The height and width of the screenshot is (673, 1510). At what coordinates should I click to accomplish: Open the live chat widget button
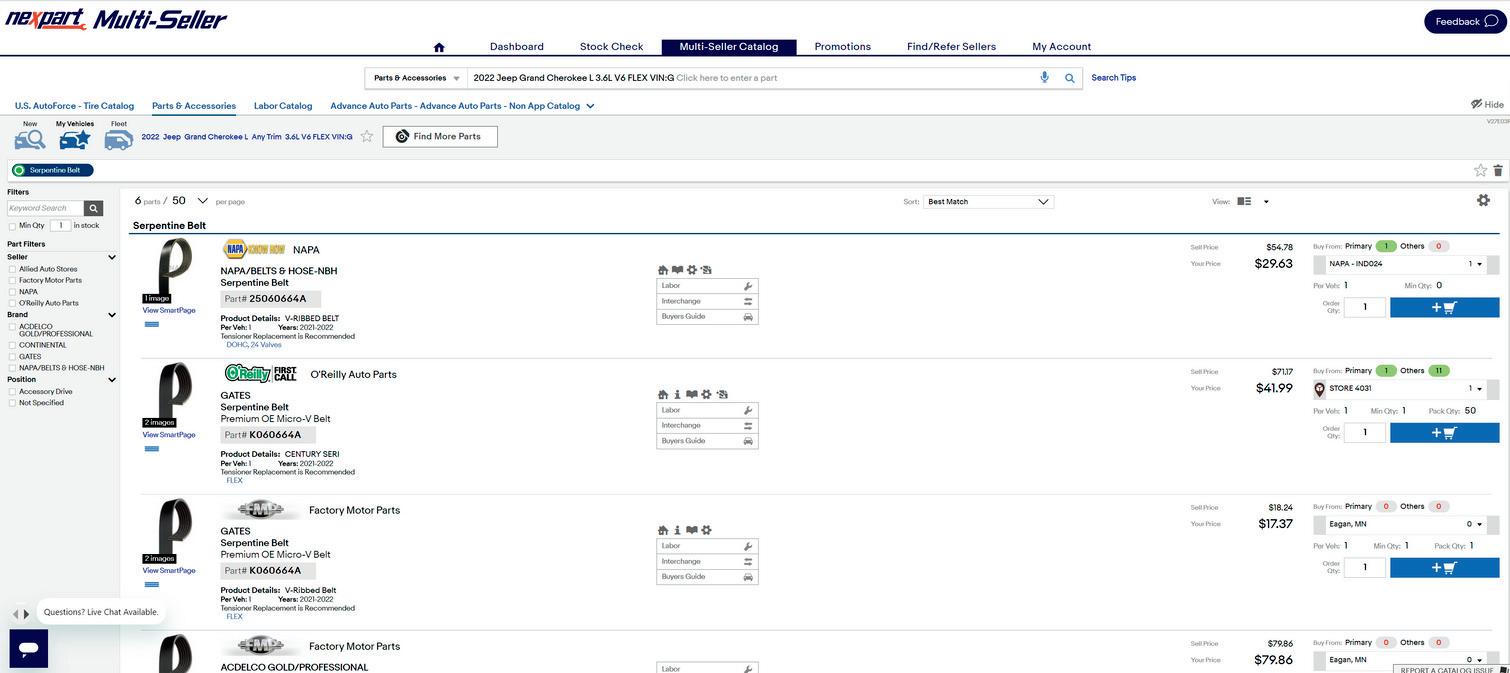(29, 648)
